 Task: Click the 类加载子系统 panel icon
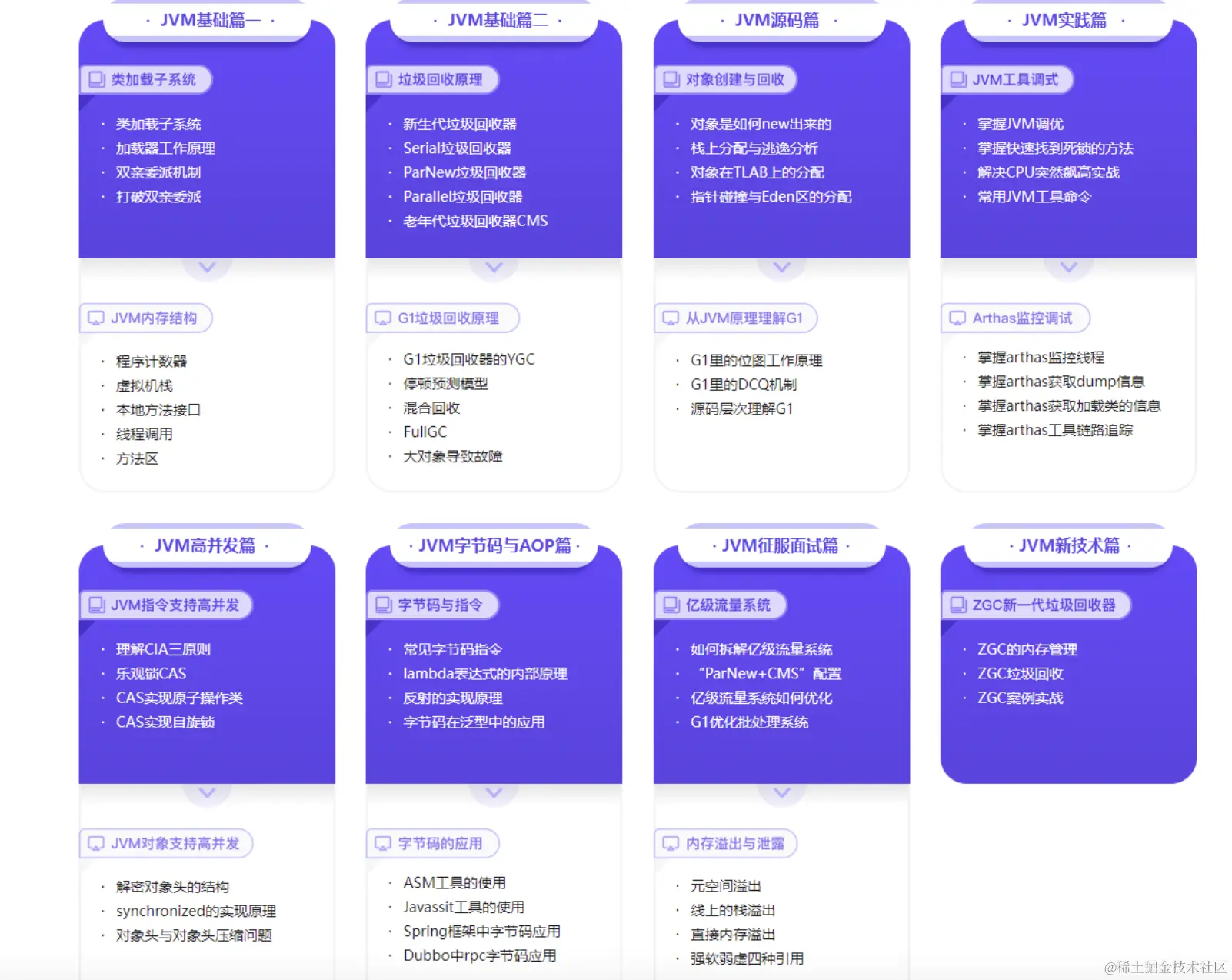pos(95,79)
